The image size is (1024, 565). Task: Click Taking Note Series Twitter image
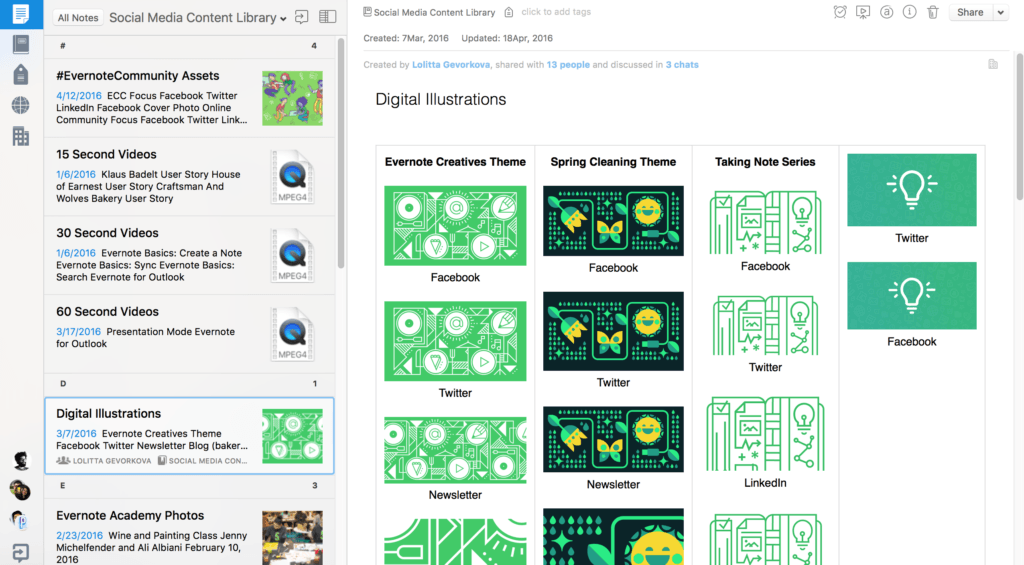pyautogui.click(x=765, y=325)
